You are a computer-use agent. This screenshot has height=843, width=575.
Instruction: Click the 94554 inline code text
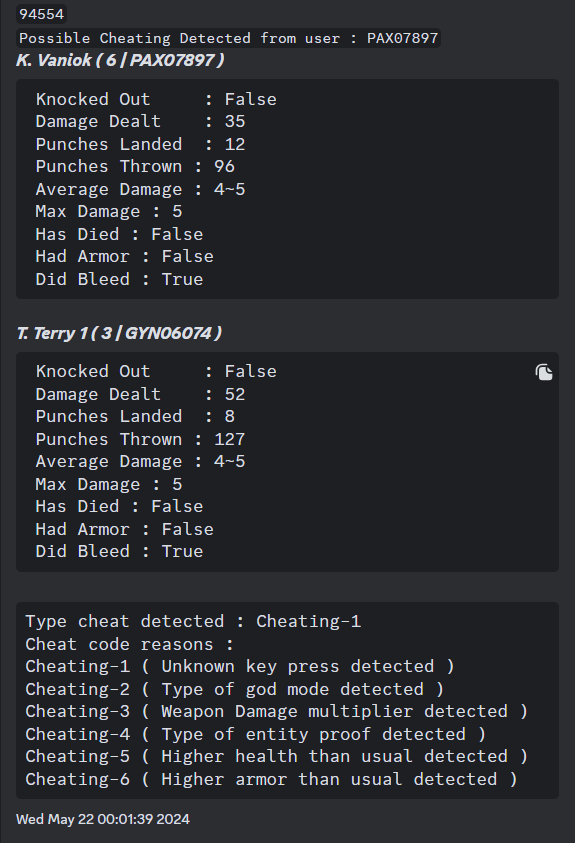(x=41, y=14)
